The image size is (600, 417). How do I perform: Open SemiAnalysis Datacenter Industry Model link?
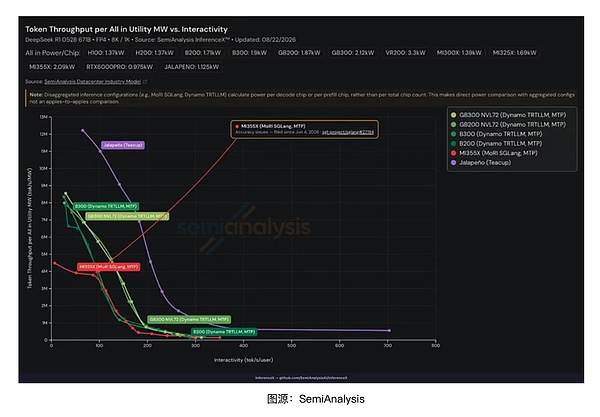click(93, 81)
